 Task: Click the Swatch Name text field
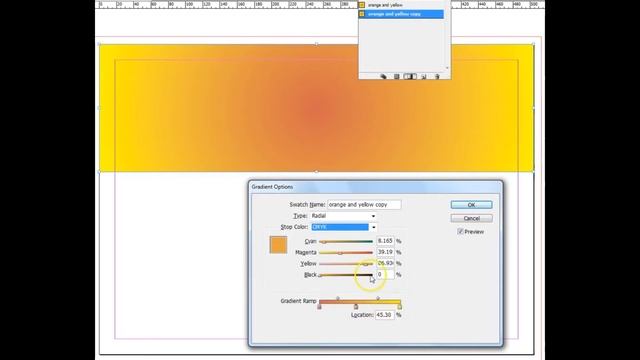[364, 204]
